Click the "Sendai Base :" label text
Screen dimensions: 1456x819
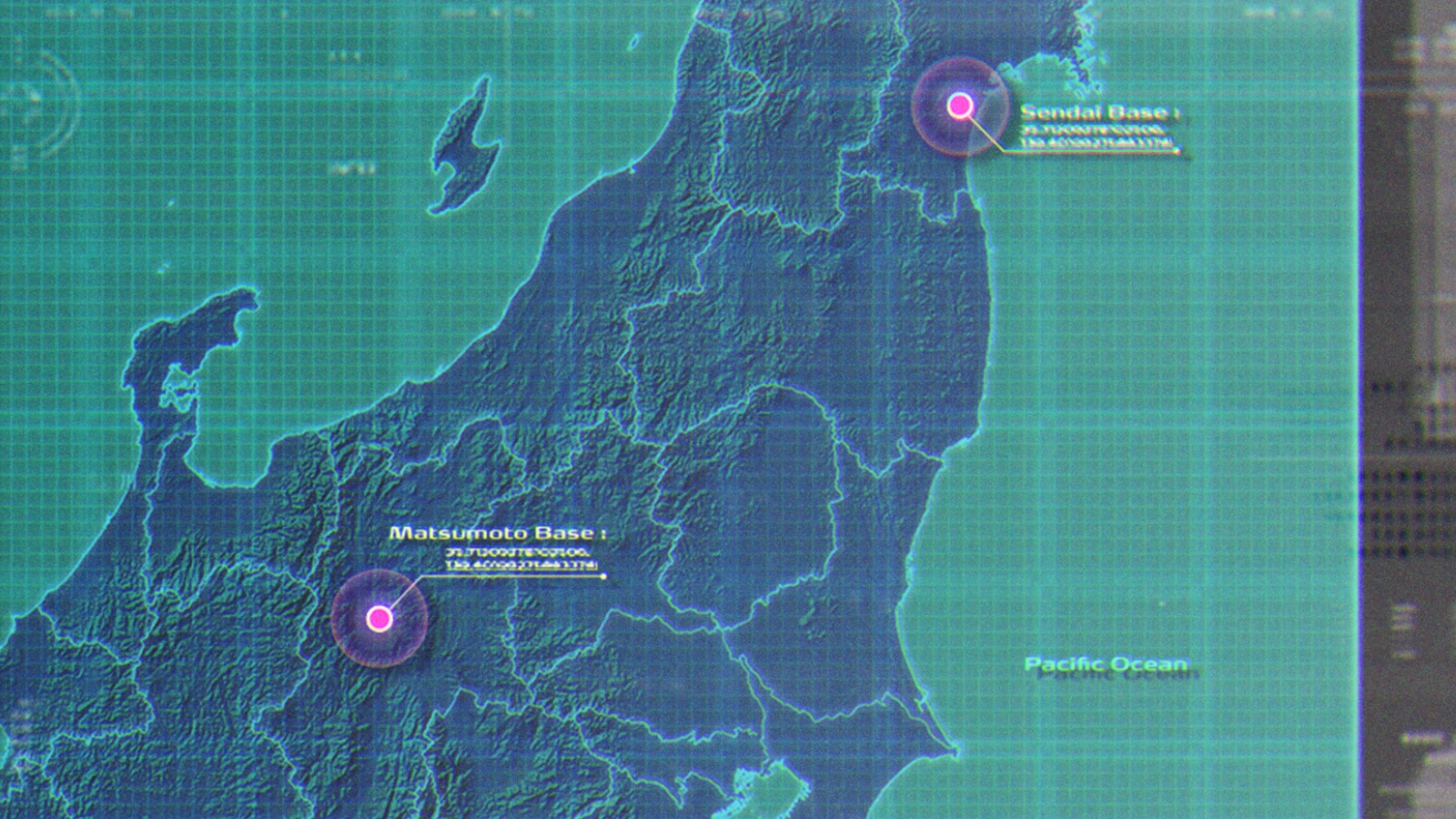pyautogui.click(x=1099, y=113)
